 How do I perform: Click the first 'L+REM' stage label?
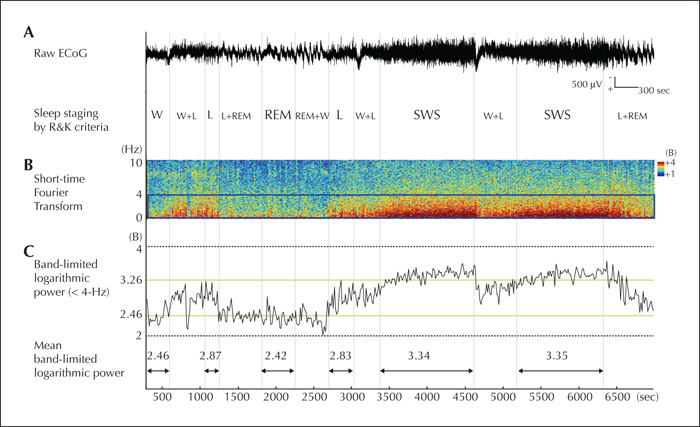pyautogui.click(x=236, y=116)
